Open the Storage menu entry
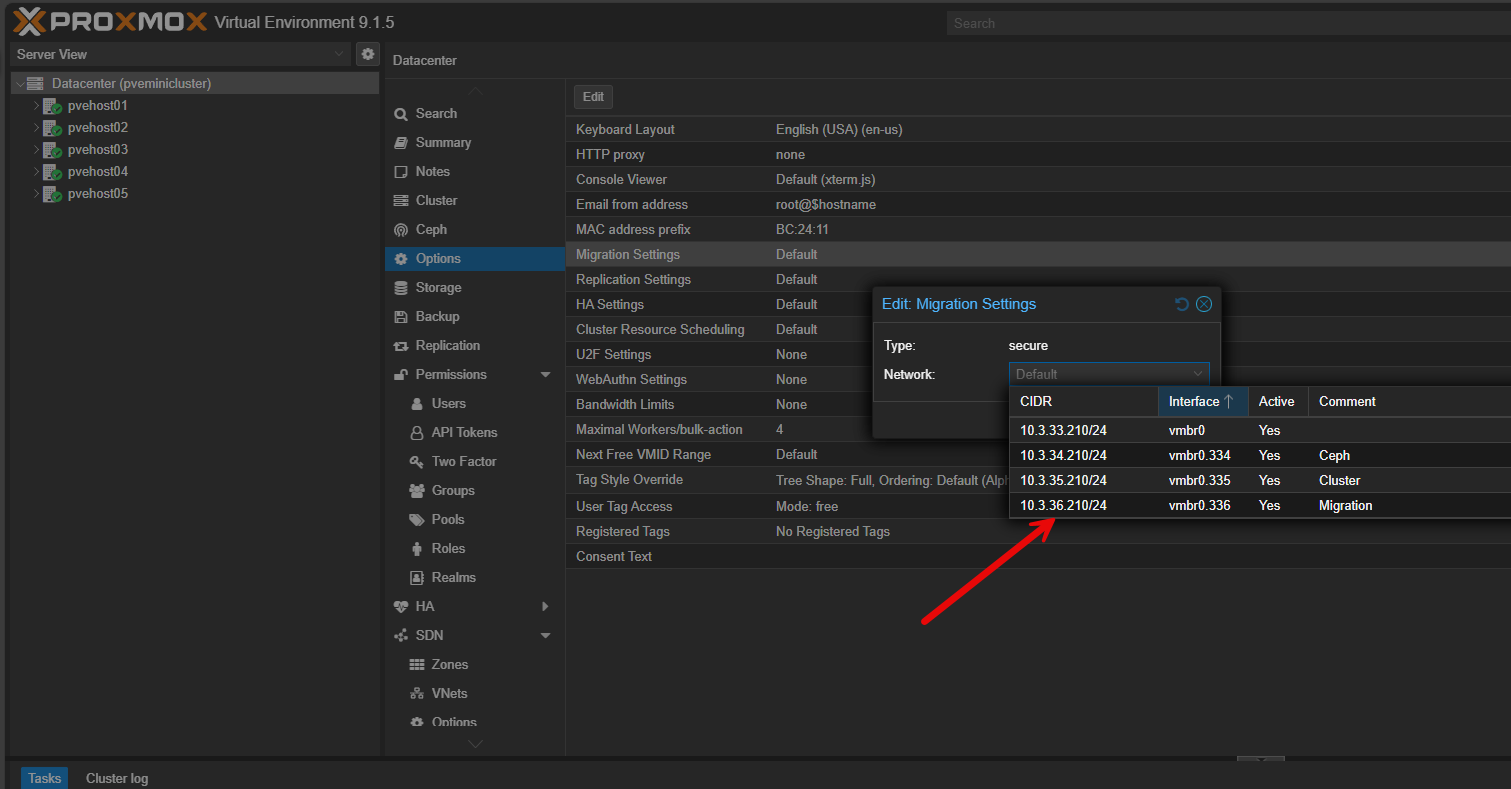 (438, 287)
